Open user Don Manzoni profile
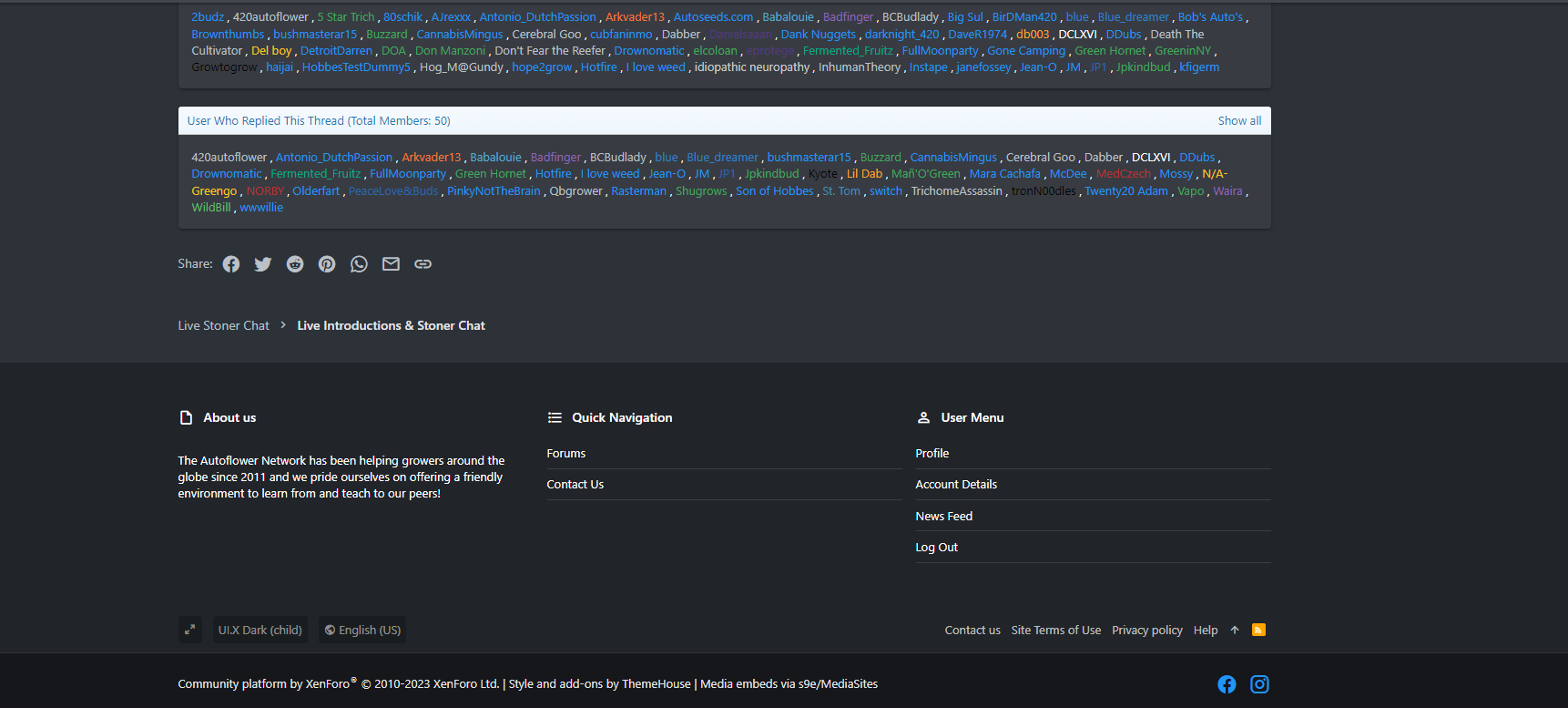Screen dimensions: 1568x708 [451, 50]
